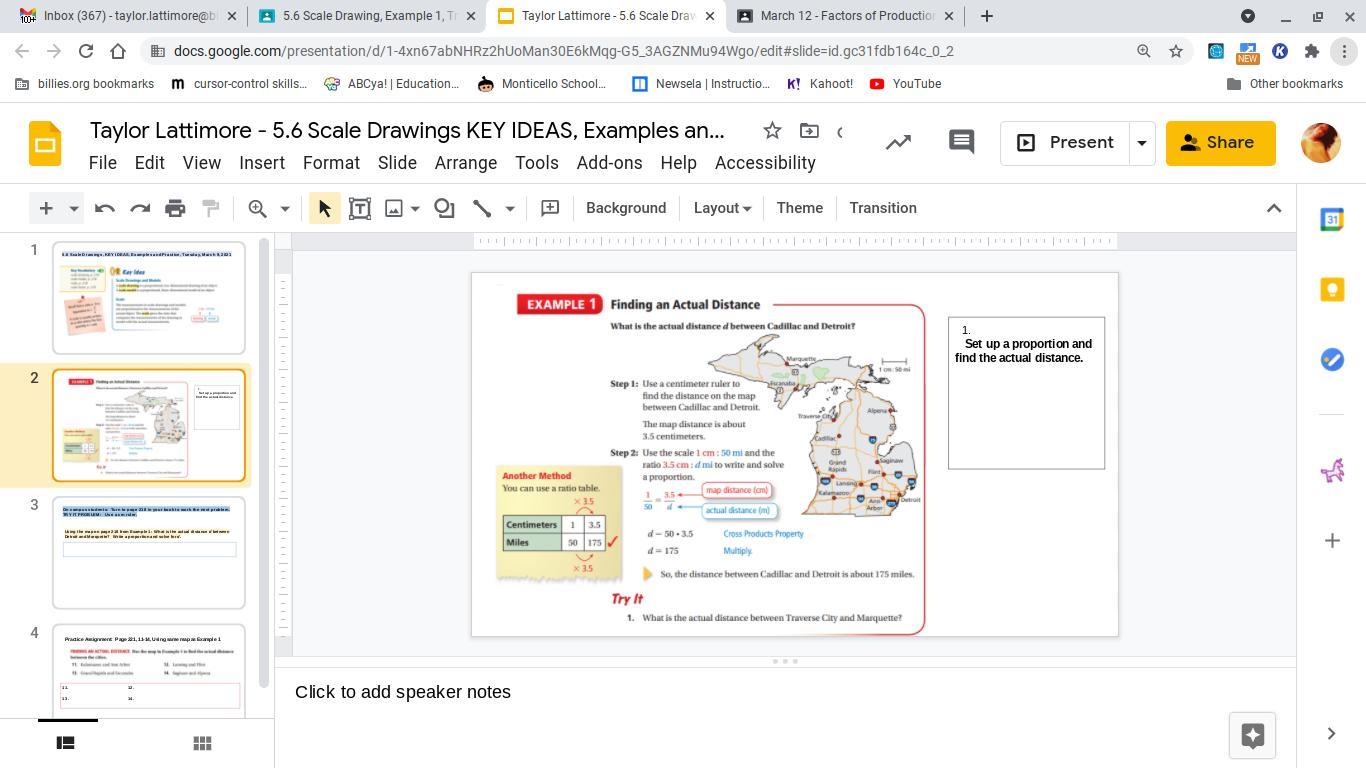Add a comment using toolbar icon
This screenshot has height=768, width=1366.
point(550,208)
